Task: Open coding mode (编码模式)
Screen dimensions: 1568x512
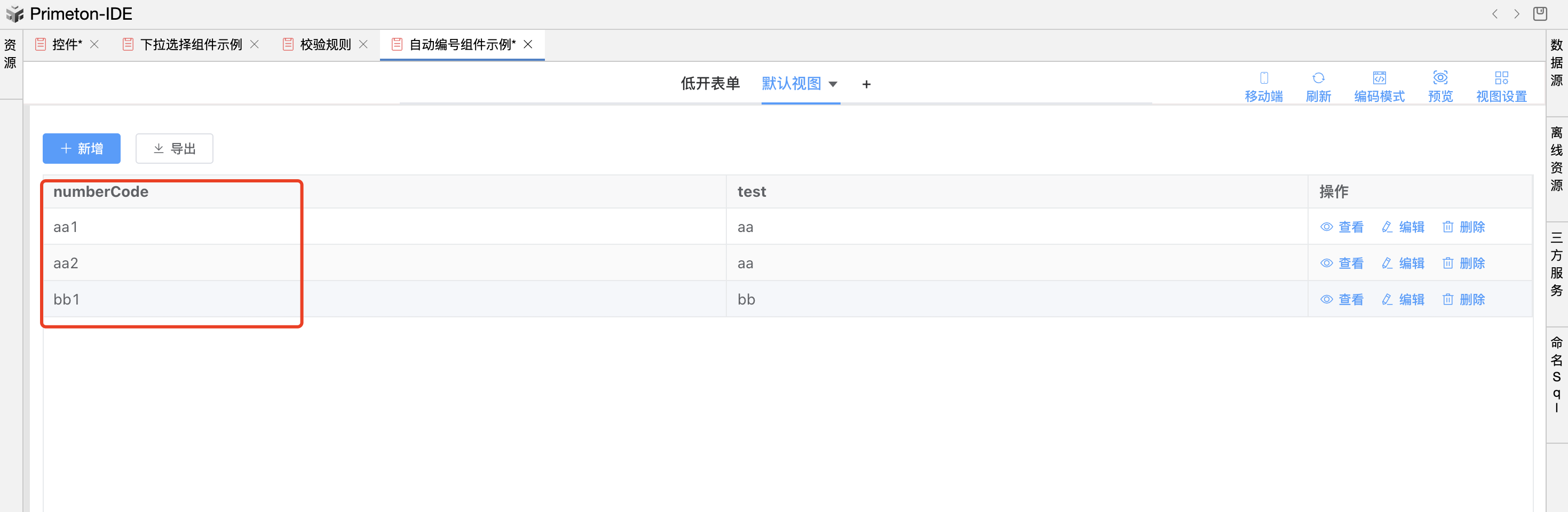Action: 1379,78
